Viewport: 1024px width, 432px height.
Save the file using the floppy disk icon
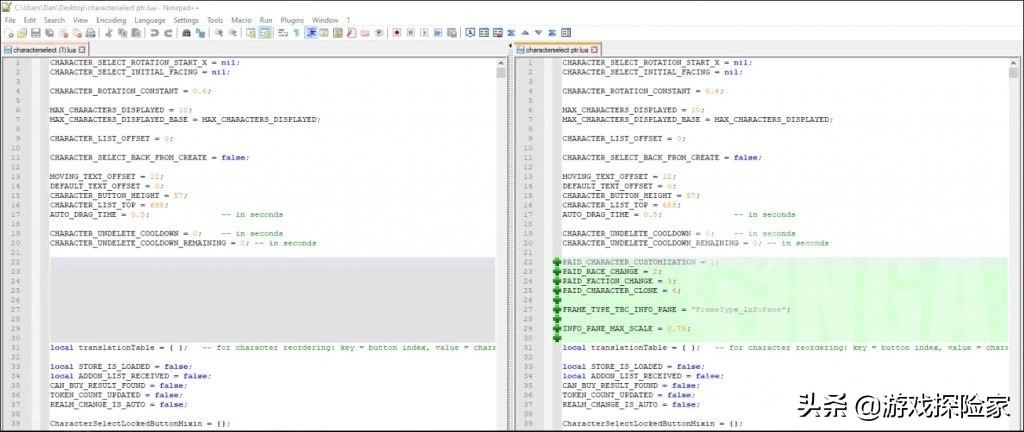click(x=36, y=33)
